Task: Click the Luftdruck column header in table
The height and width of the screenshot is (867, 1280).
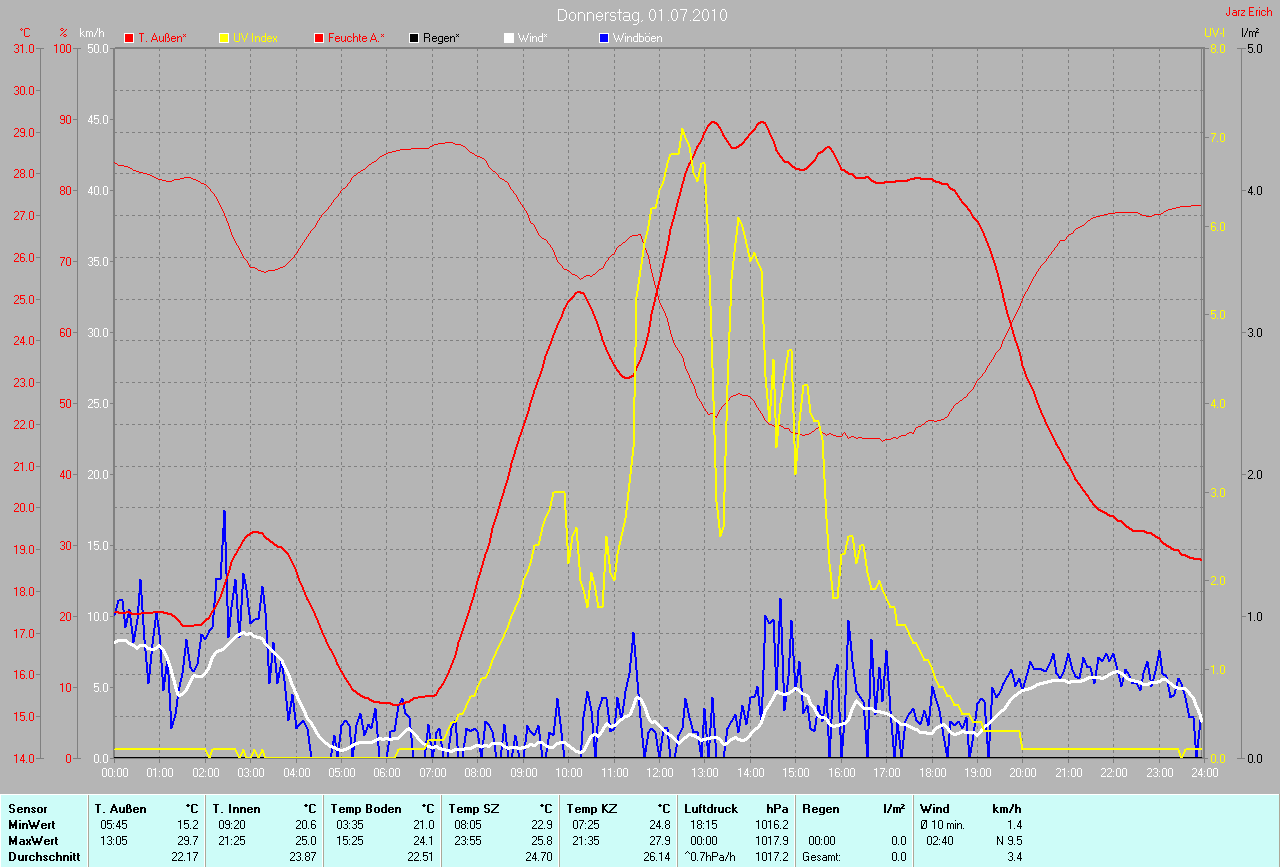Action: tap(708, 808)
